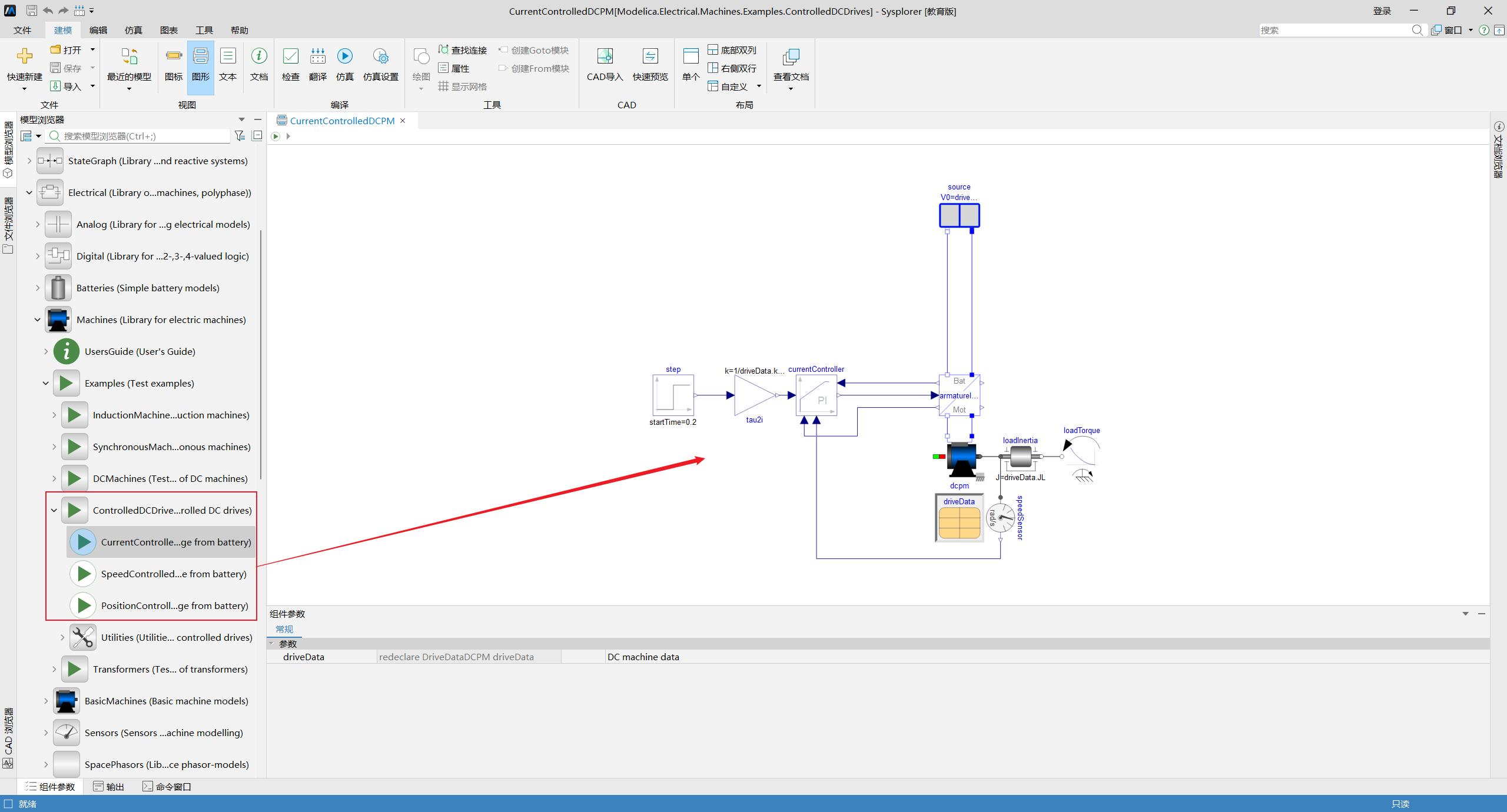The width and height of the screenshot is (1507, 812).
Task: Select the 常规 parameters tab
Action: (x=284, y=629)
